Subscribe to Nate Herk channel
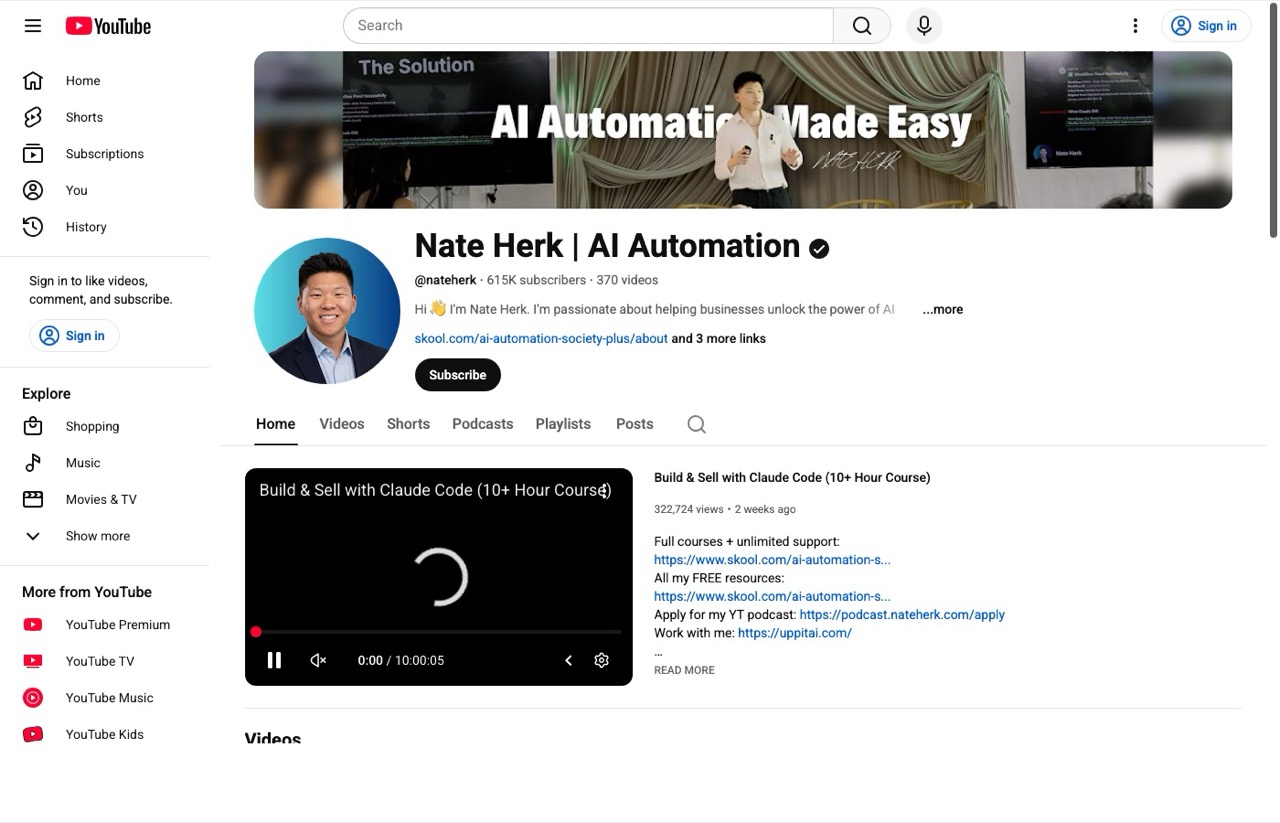This screenshot has width=1280, height=823. [x=458, y=375]
